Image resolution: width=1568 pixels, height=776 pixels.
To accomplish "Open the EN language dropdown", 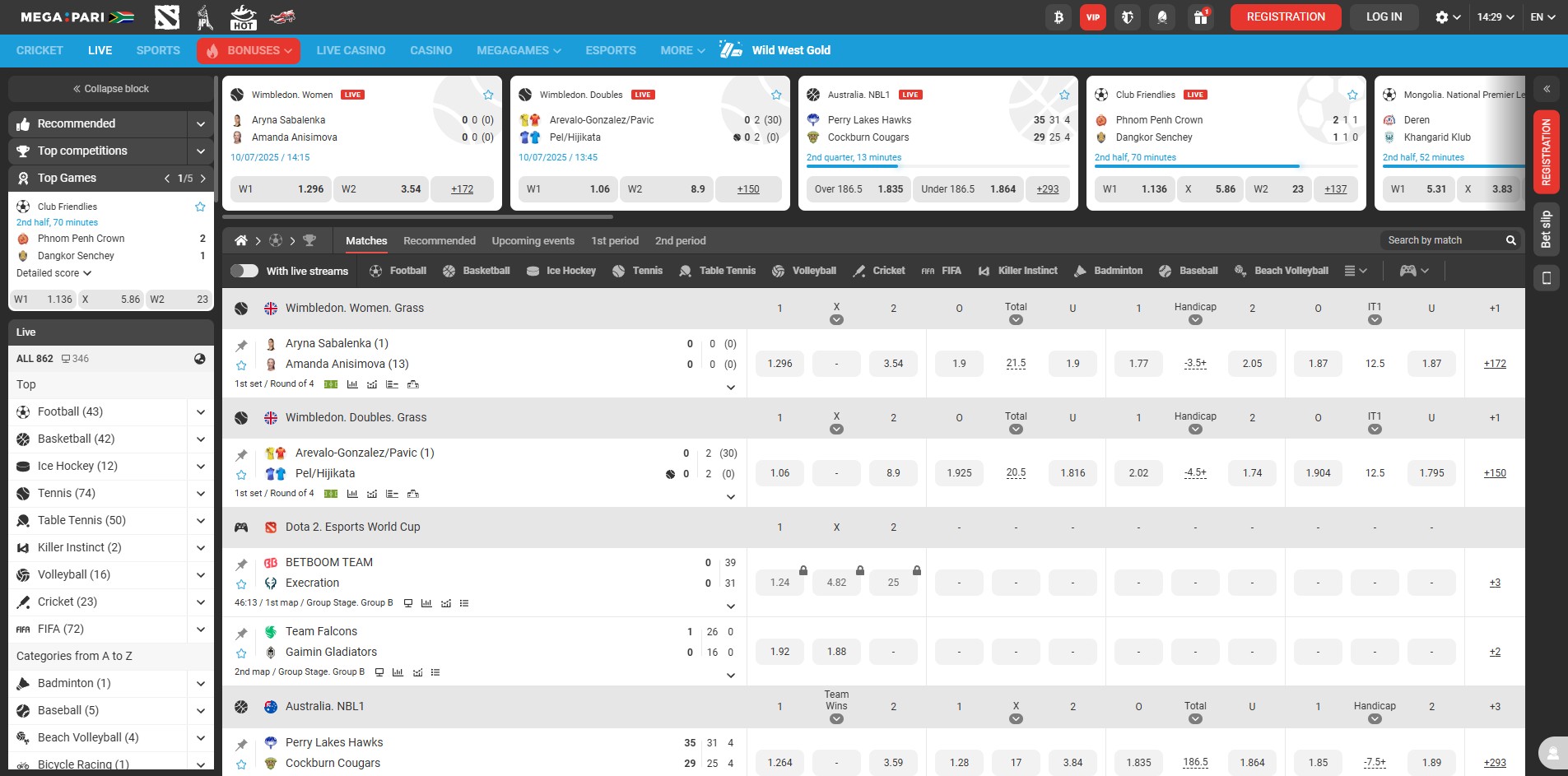I will (x=1542, y=16).
